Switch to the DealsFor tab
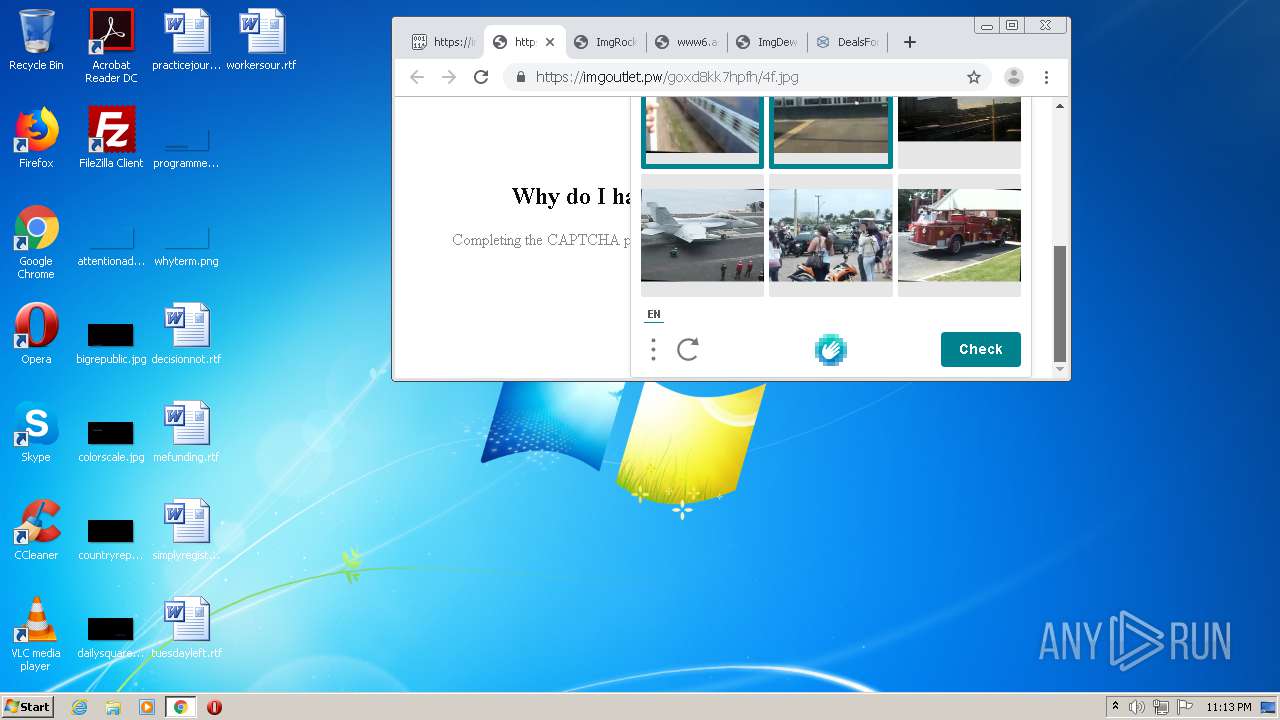1280x720 pixels. [x=849, y=42]
